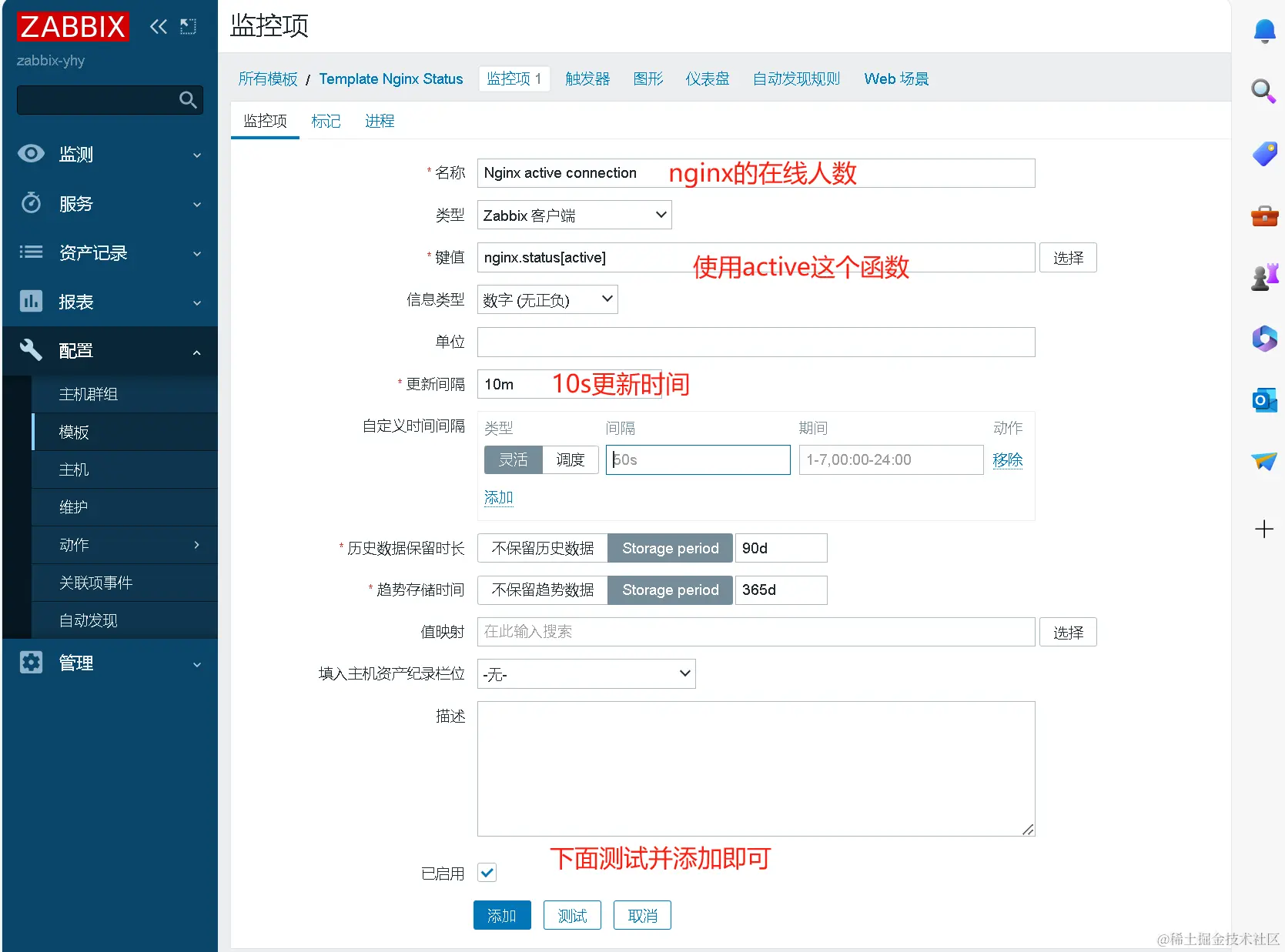The height and width of the screenshot is (952, 1285).
Task: Collapse the 配置 menu chevron
Action: click(x=197, y=352)
